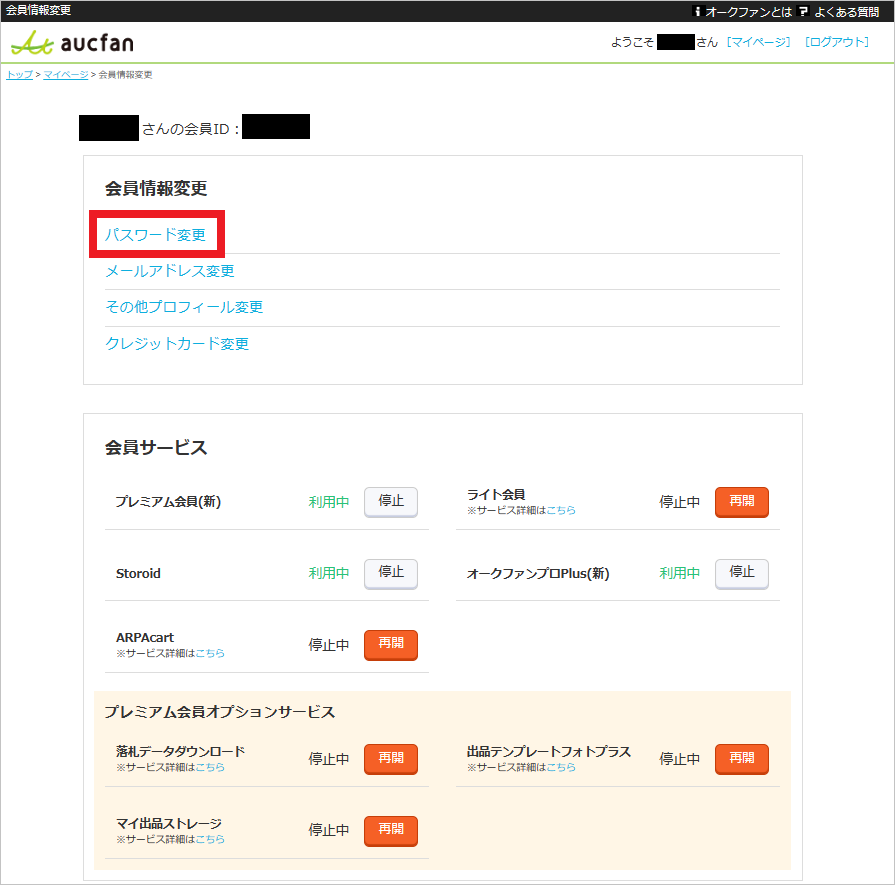This screenshot has height=885, width=895.
Task: Click さんの会員ID label text
Action: coord(191,129)
